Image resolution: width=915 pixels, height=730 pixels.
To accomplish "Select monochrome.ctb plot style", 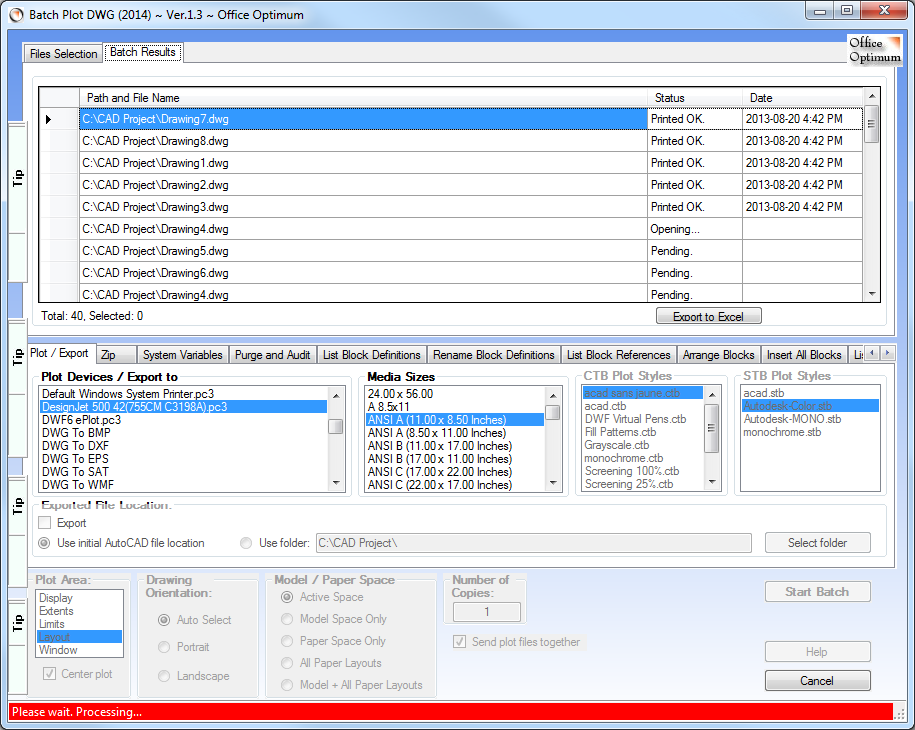I will coord(643,458).
